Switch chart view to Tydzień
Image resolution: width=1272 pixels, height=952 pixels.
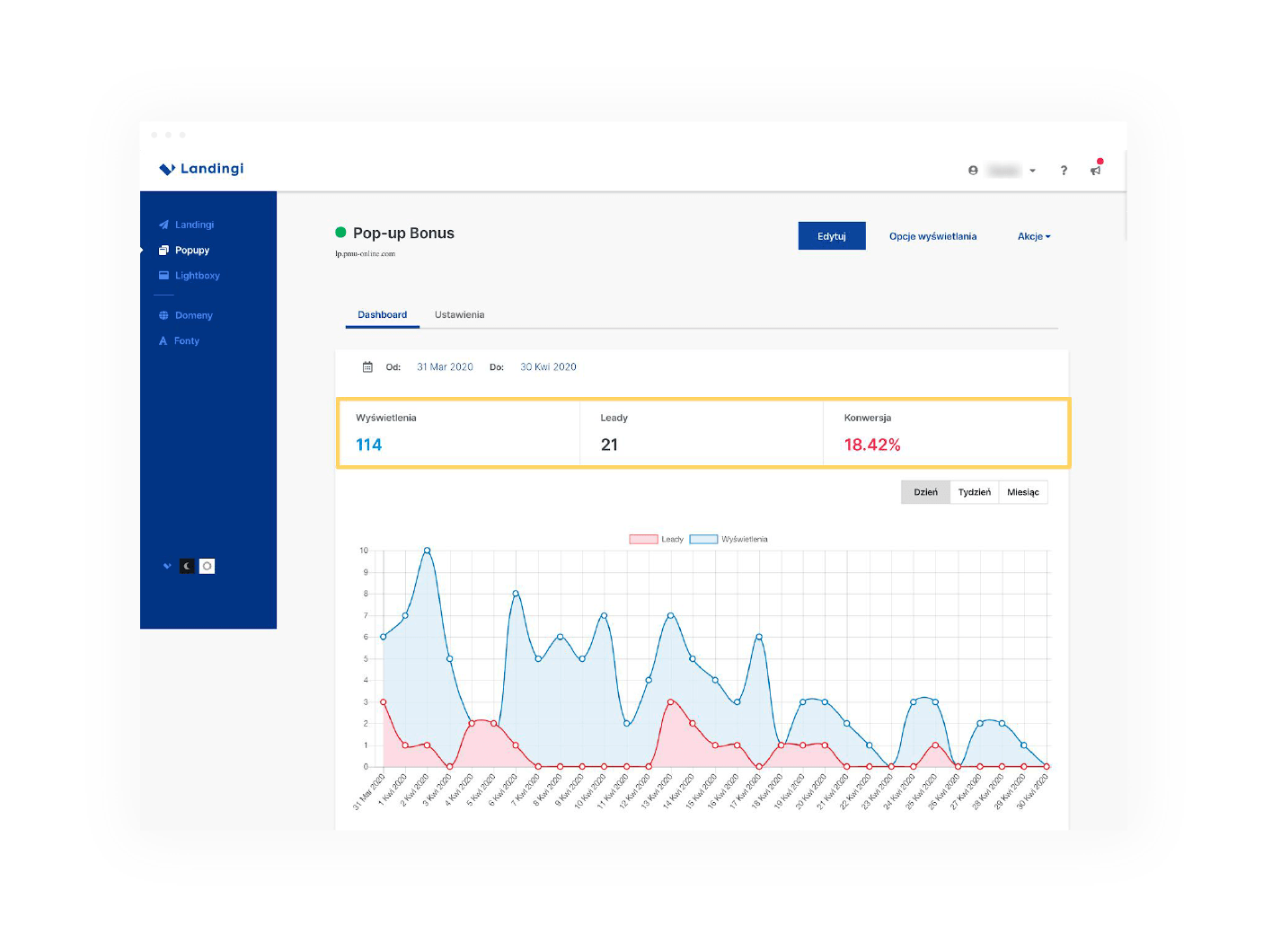tap(975, 492)
